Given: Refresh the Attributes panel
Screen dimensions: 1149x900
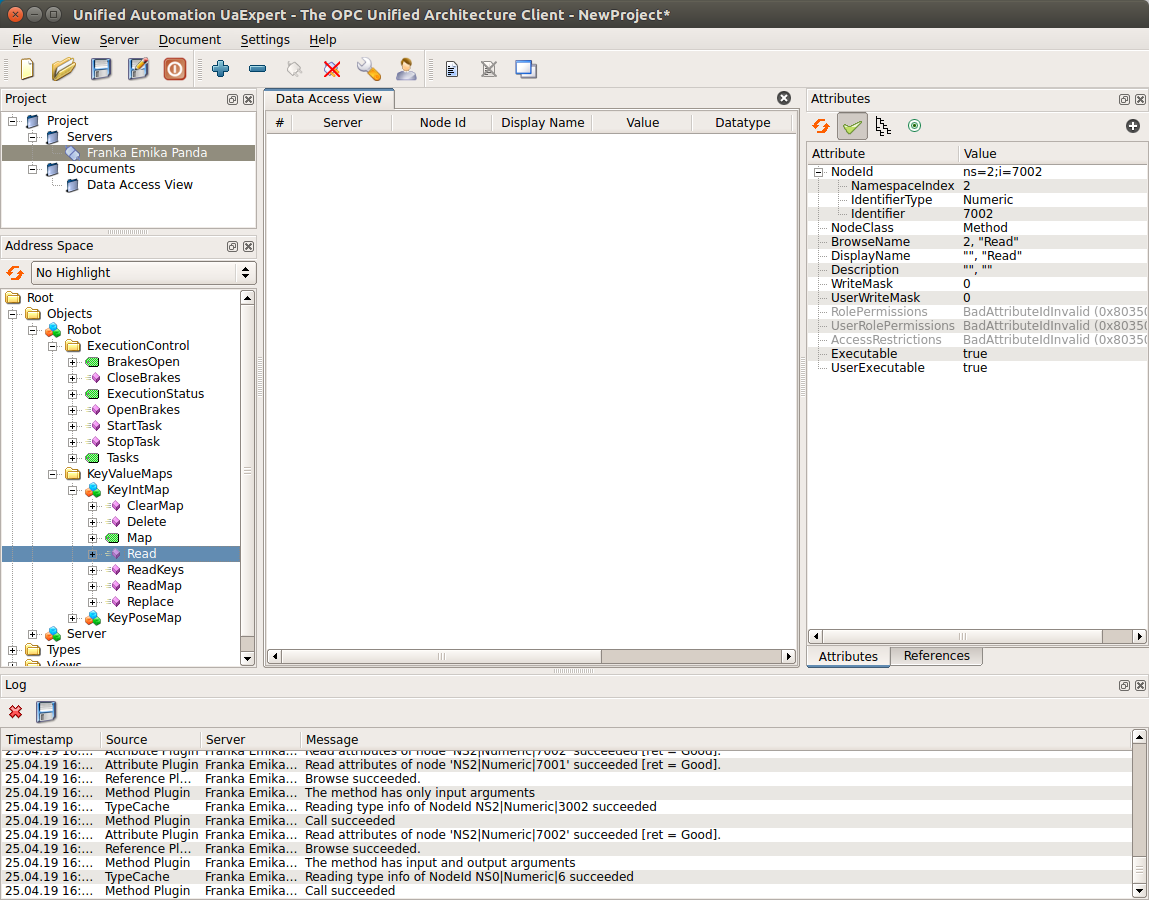Looking at the screenshot, I should (x=821, y=126).
